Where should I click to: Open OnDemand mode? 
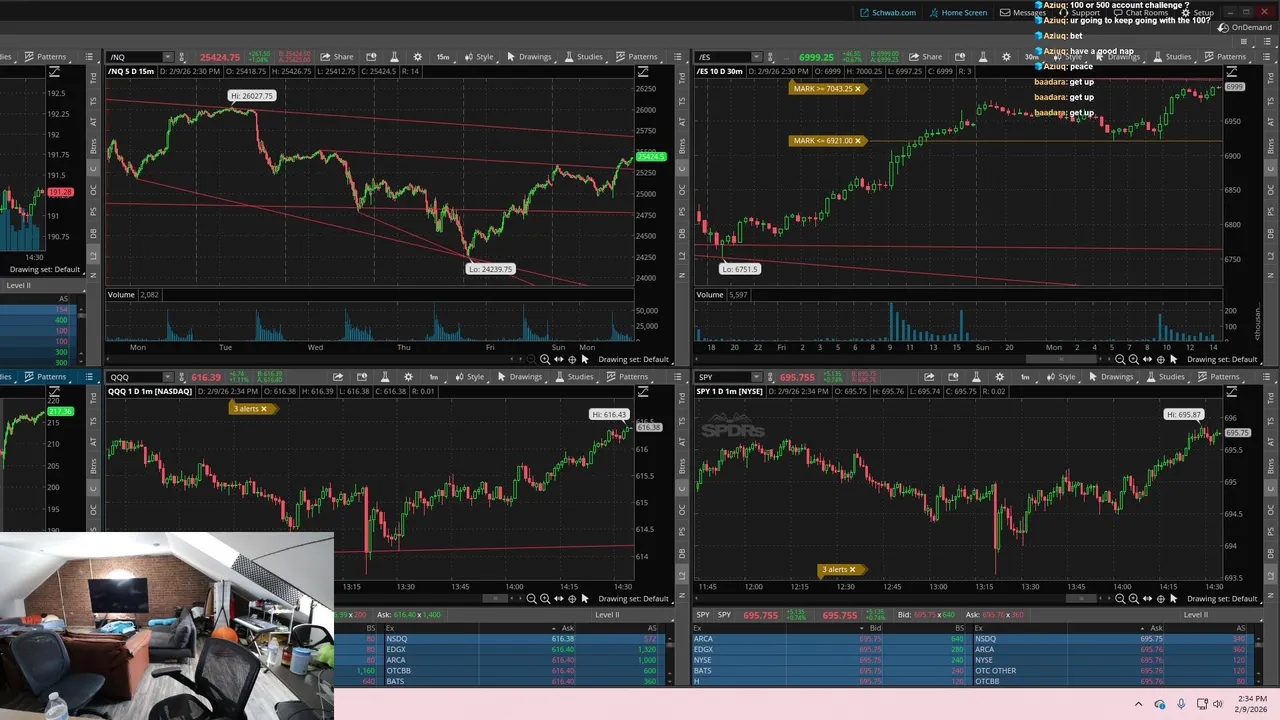[1244, 28]
